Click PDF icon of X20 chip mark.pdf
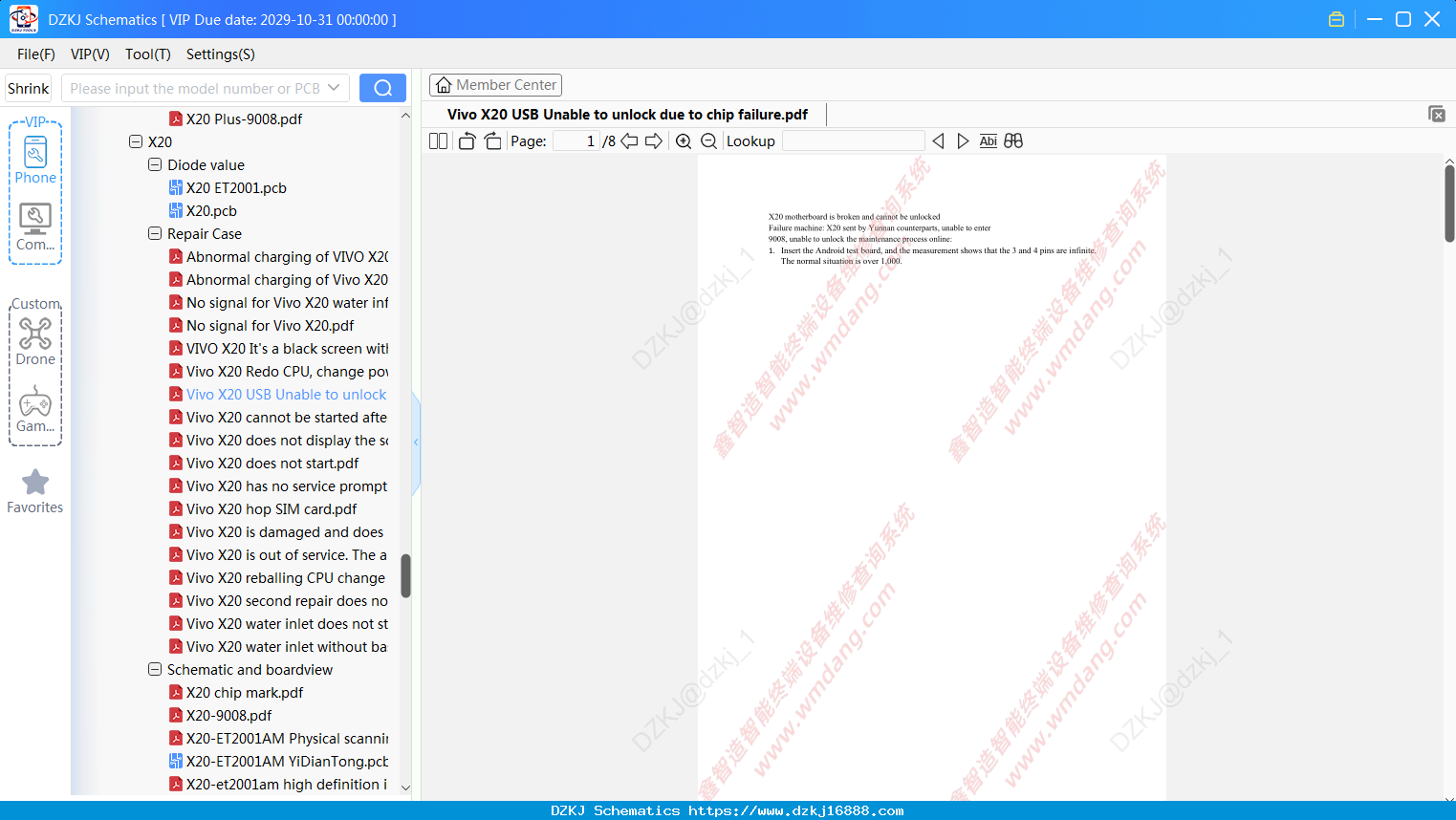This screenshot has height=820, width=1456. [x=176, y=692]
